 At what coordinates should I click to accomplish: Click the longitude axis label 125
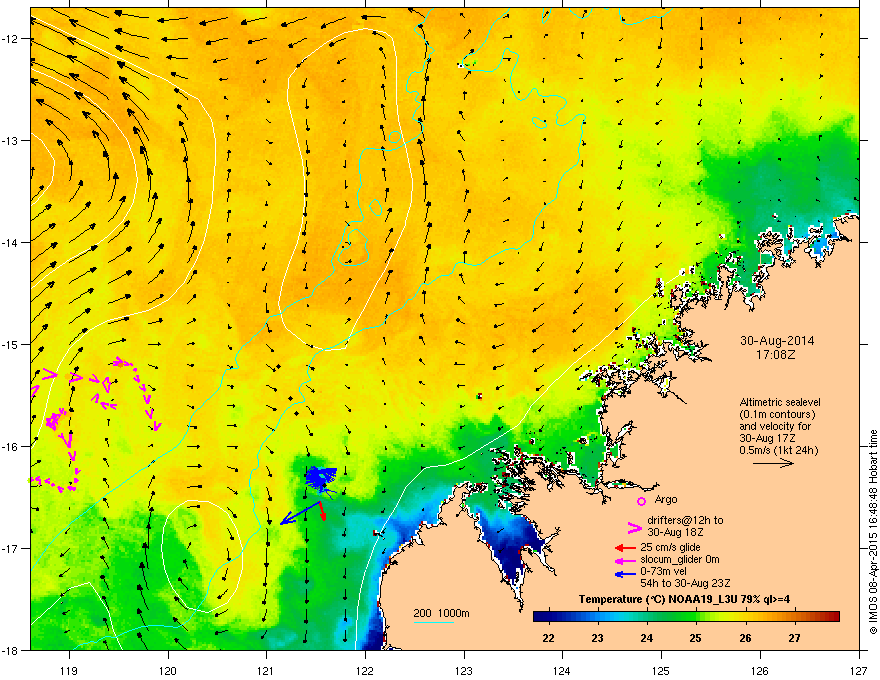coord(661,670)
